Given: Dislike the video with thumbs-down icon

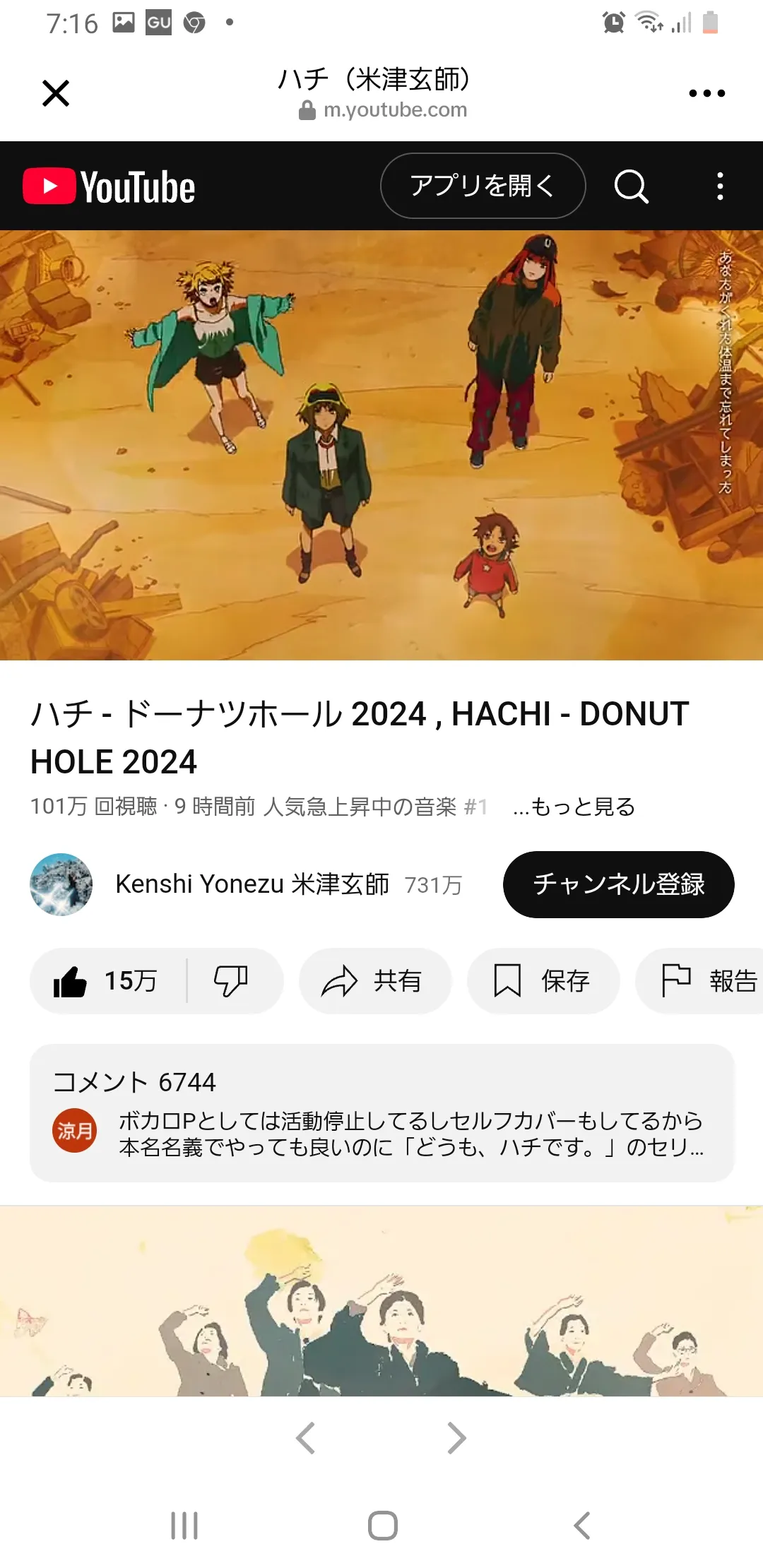Looking at the screenshot, I should [x=232, y=981].
